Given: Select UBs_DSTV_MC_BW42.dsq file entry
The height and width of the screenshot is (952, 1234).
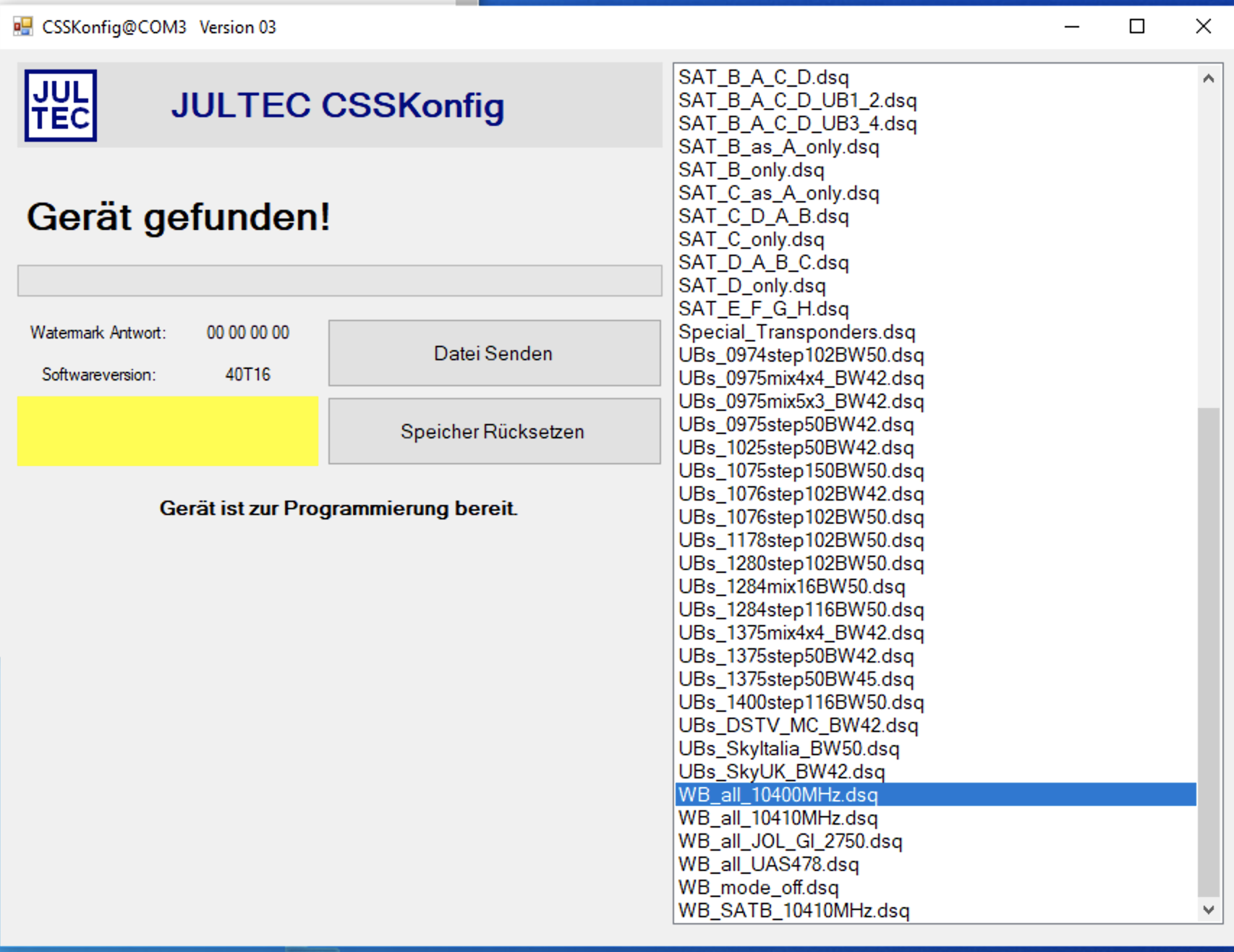Looking at the screenshot, I should pyautogui.click(x=798, y=726).
